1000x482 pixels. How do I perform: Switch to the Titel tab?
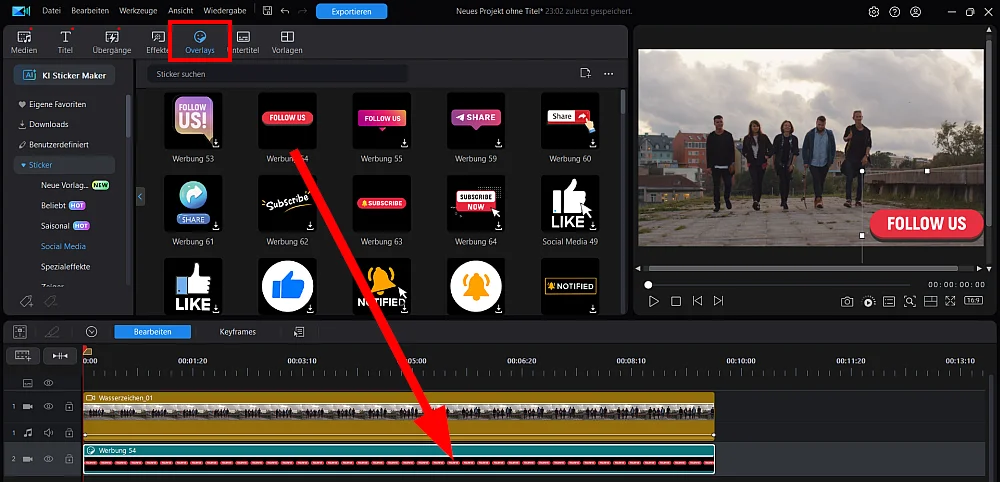click(x=65, y=42)
